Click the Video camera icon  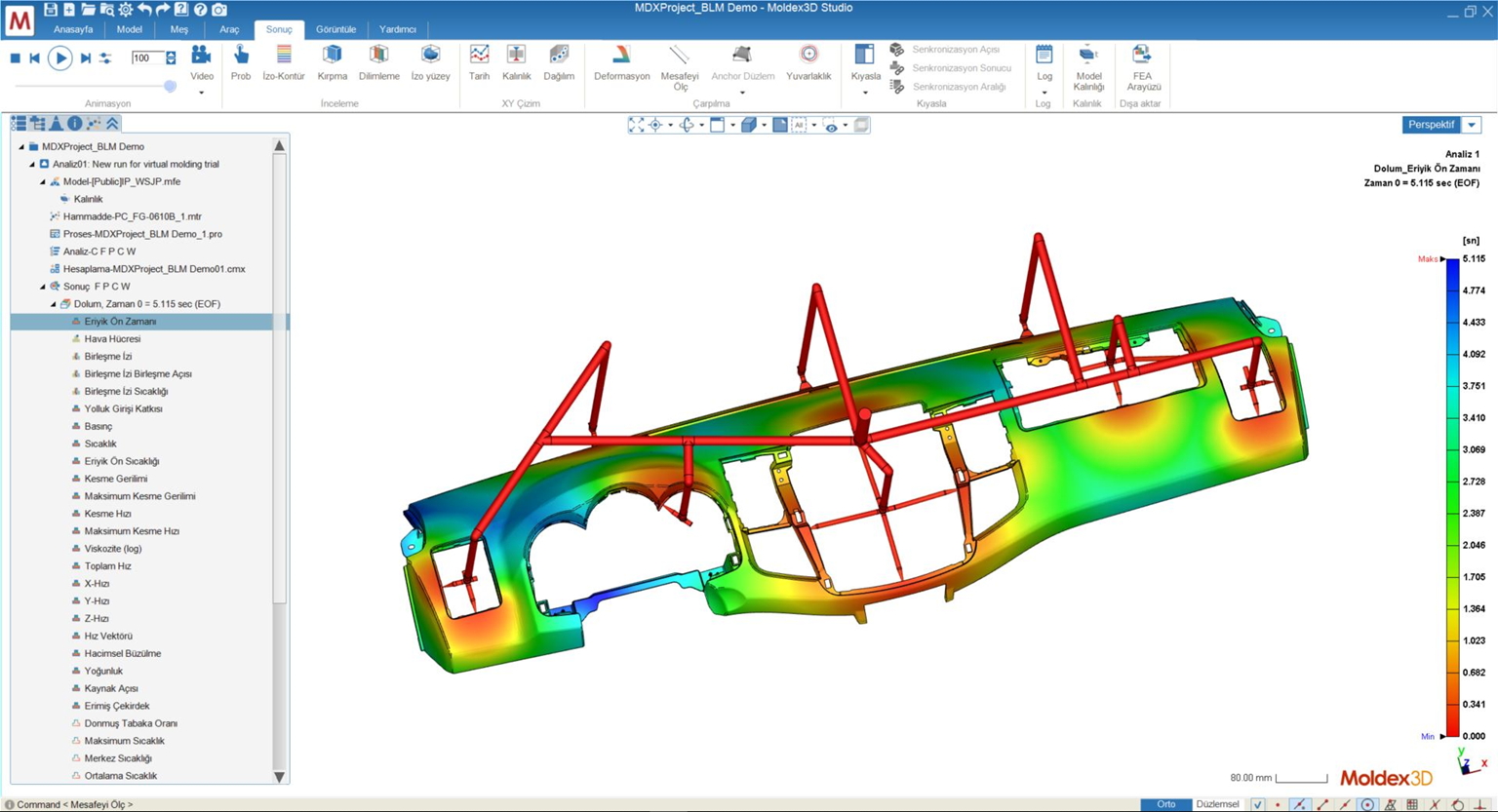click(x=201, y=55)
